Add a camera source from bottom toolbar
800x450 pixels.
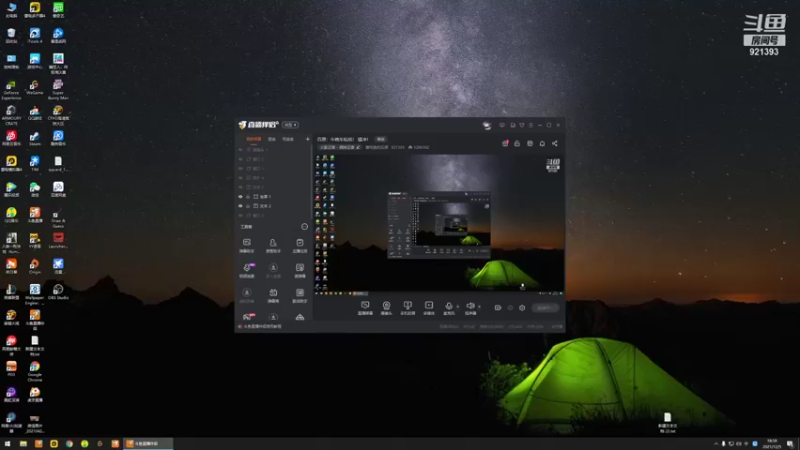coord(386,308)
